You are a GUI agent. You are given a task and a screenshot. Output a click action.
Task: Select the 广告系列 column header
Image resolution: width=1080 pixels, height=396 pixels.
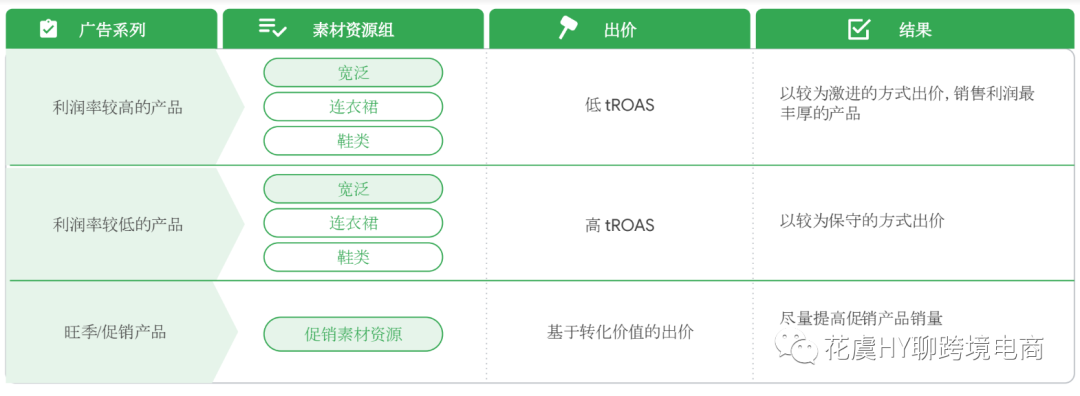click(x=112, y=29)
